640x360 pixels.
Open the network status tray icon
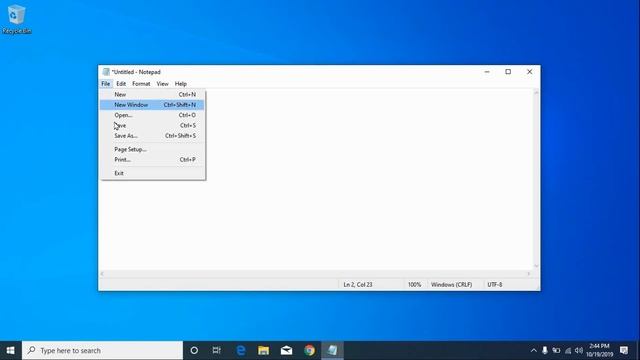(568, 350)
